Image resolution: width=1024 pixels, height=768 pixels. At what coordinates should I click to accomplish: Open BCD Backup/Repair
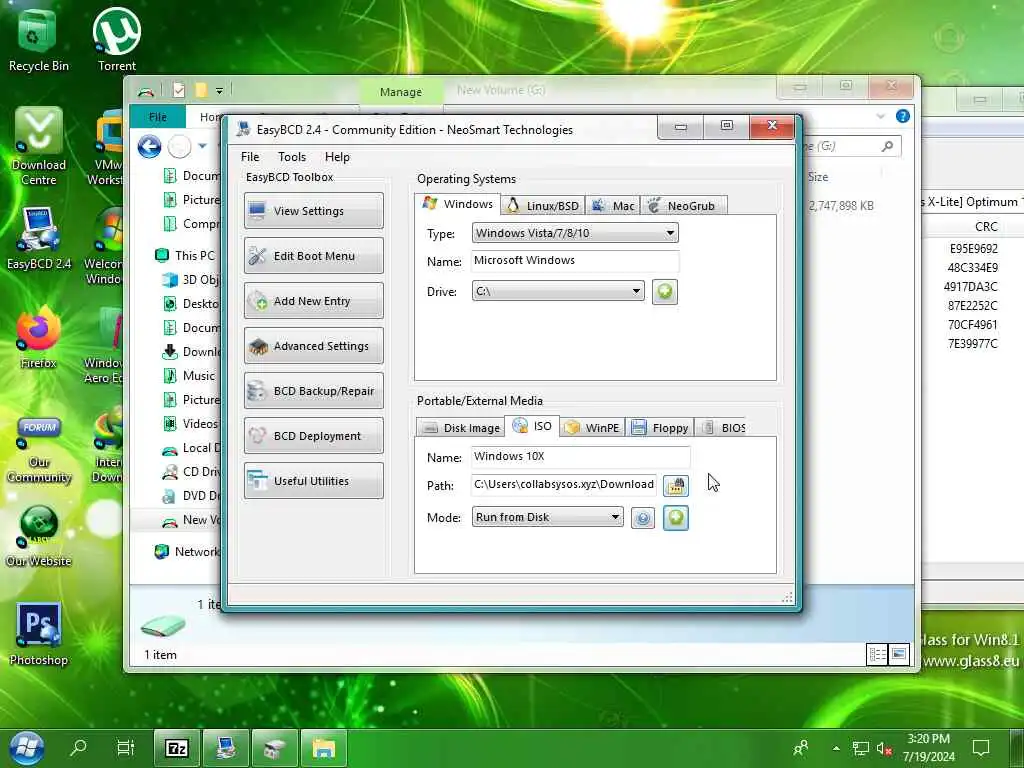[x=313, y=391]
